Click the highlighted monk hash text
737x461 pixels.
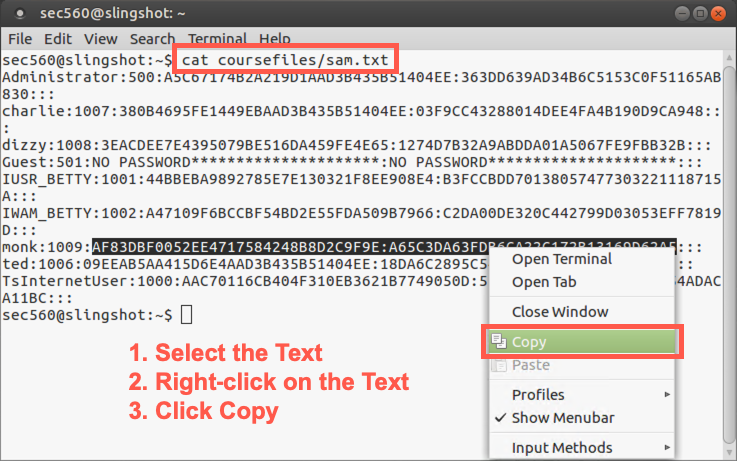(384, 247)
